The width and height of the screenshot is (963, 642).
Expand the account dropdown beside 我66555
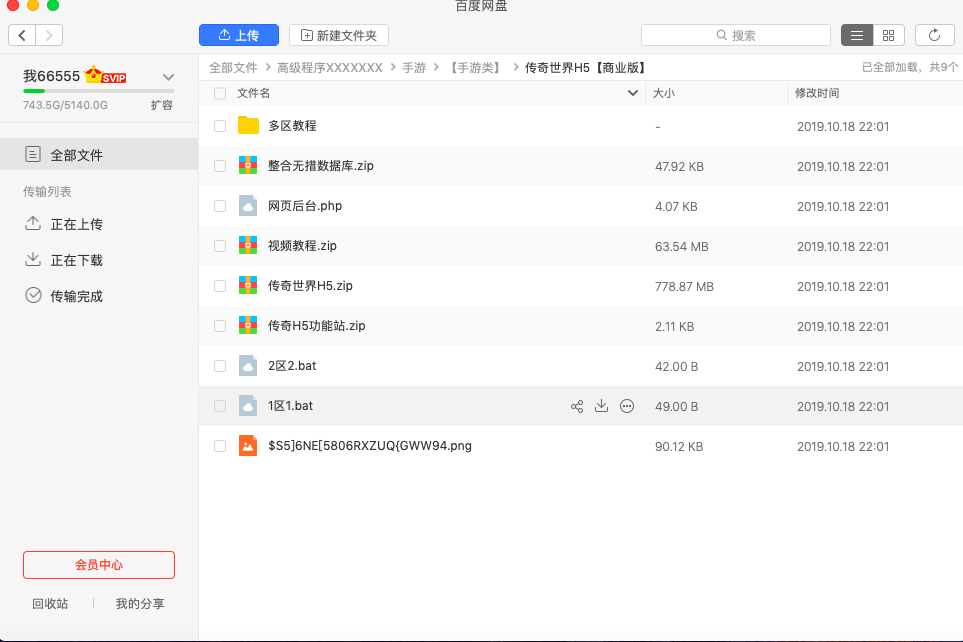click(x=168, y=77)
